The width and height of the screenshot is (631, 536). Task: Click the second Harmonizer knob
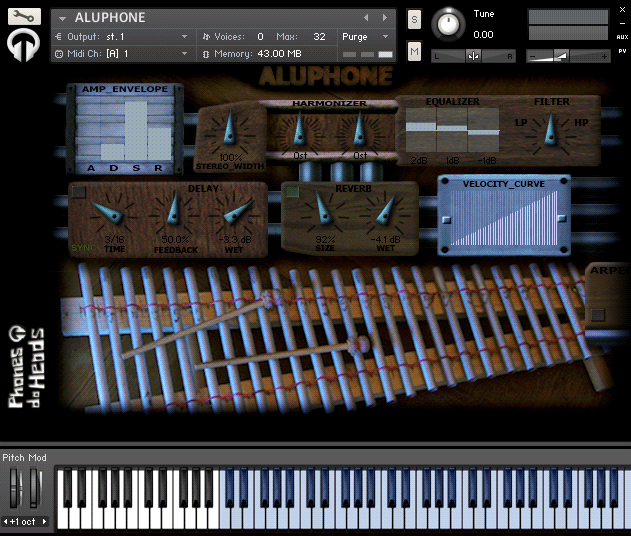359,132
